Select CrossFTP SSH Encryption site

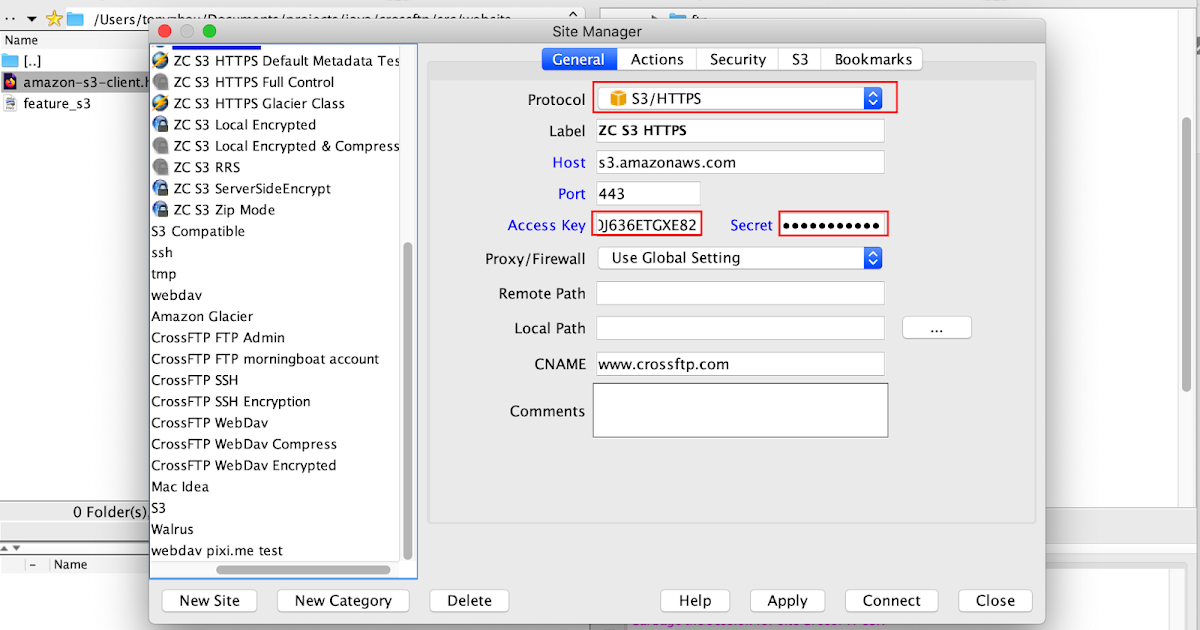click(231, 401)
